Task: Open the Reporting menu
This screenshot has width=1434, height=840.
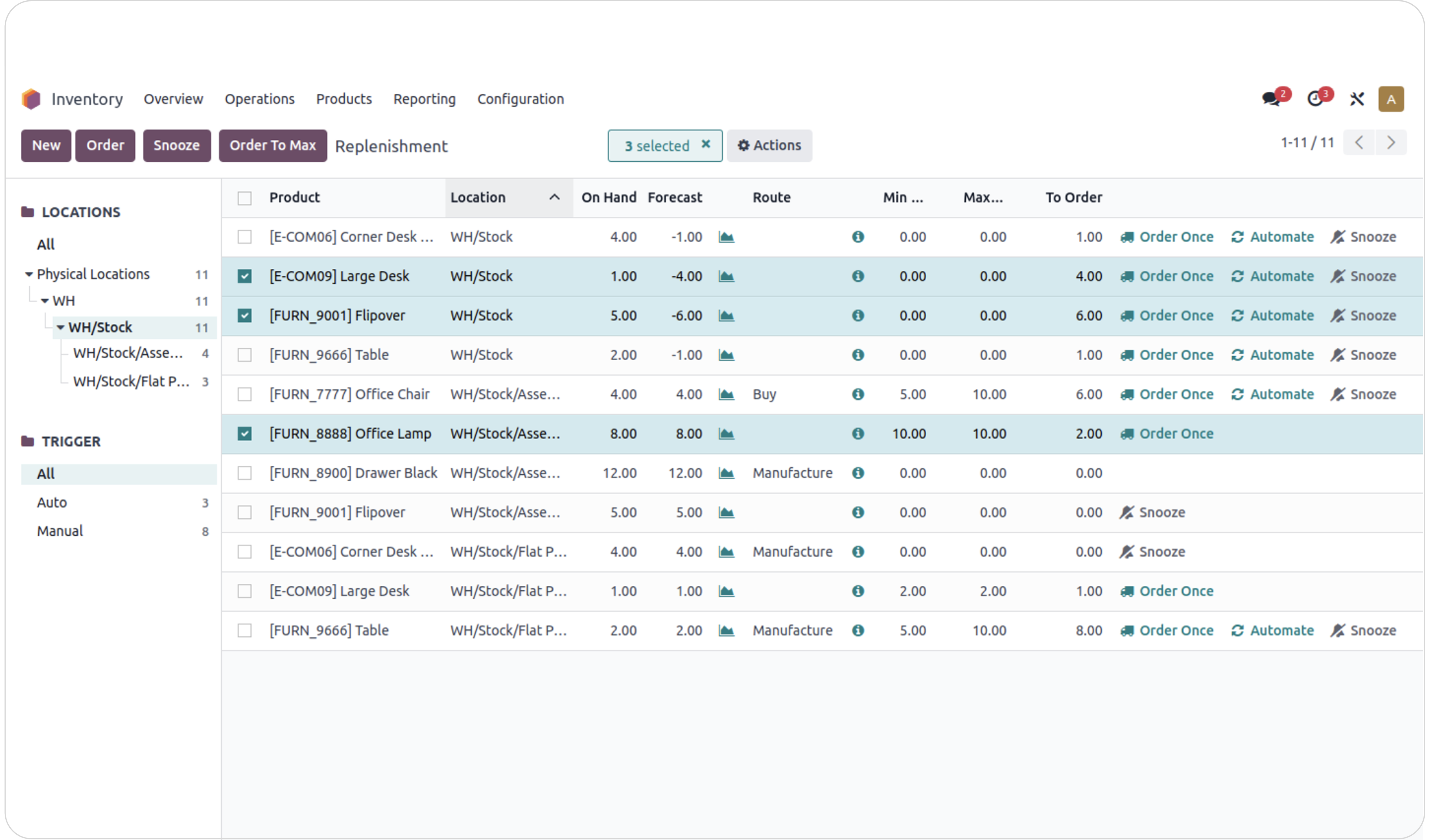Action: (x=424, y=99)
